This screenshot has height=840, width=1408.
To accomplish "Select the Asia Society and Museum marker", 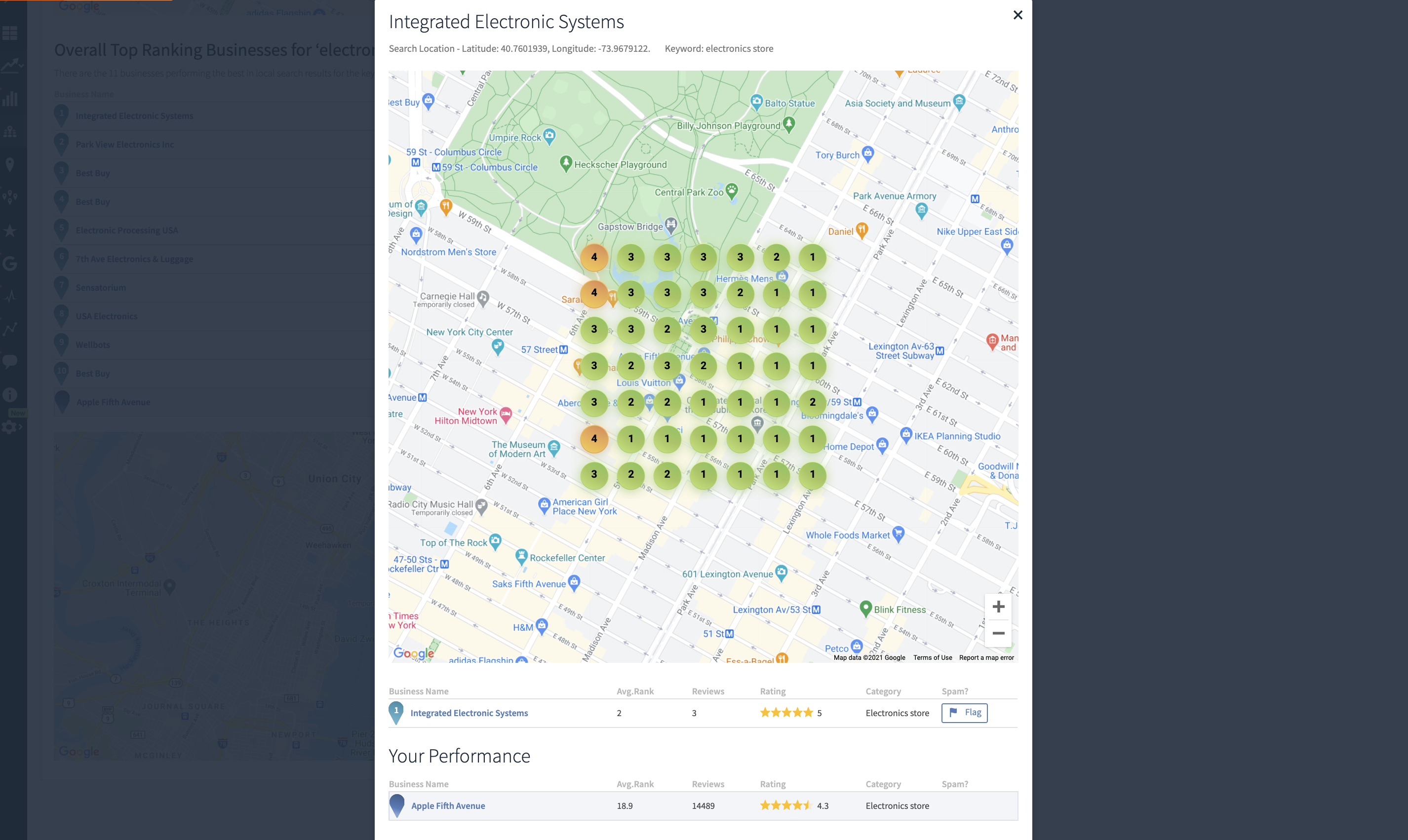I will pyautogui.click(x=959, y=102).
